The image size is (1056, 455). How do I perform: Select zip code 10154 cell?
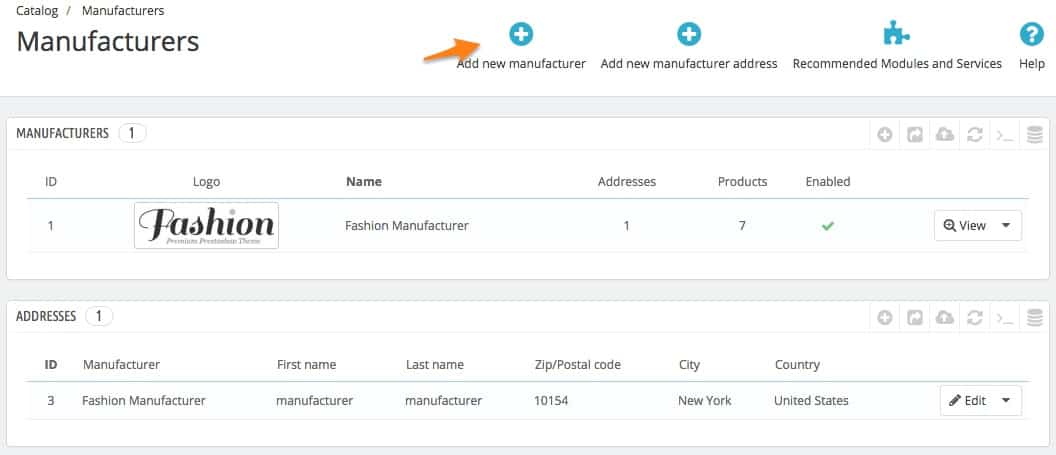[551, 400]
